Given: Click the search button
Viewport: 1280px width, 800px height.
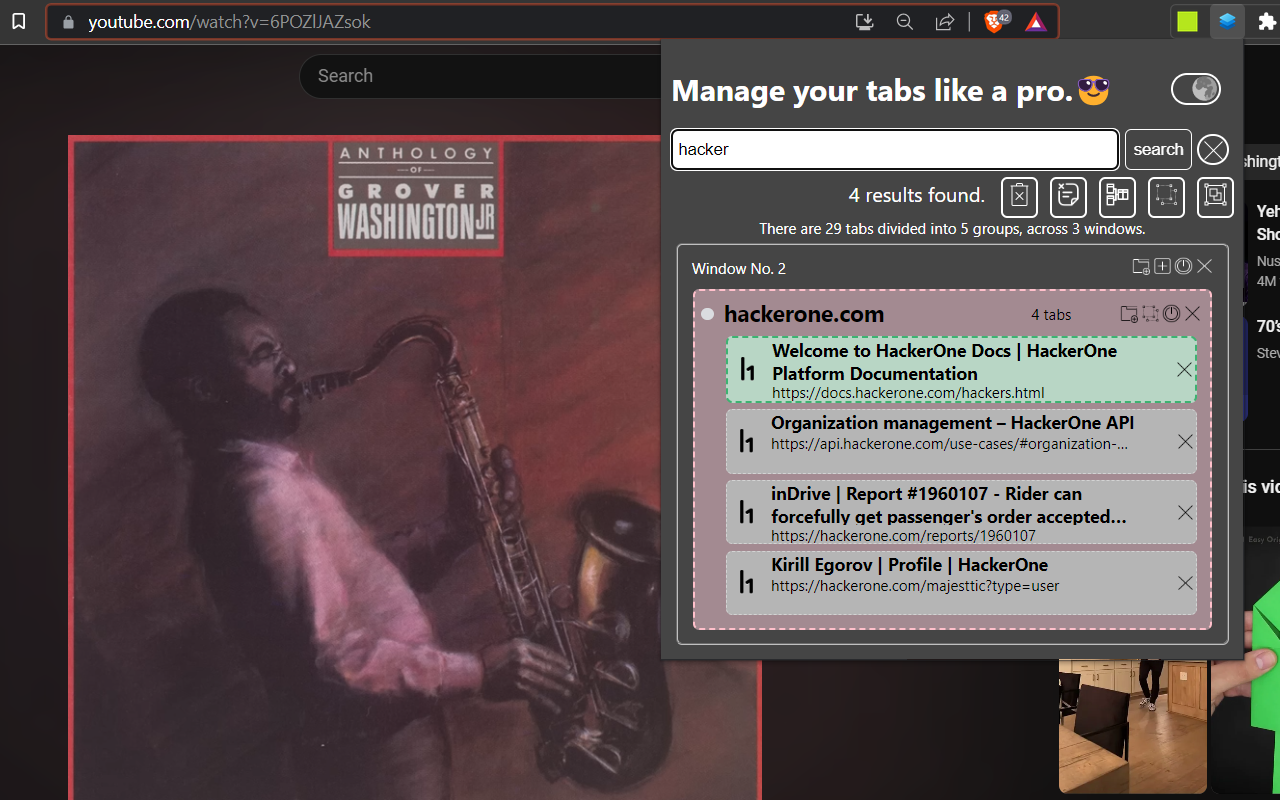Looking at the screenshot, I should (1158, 149).
